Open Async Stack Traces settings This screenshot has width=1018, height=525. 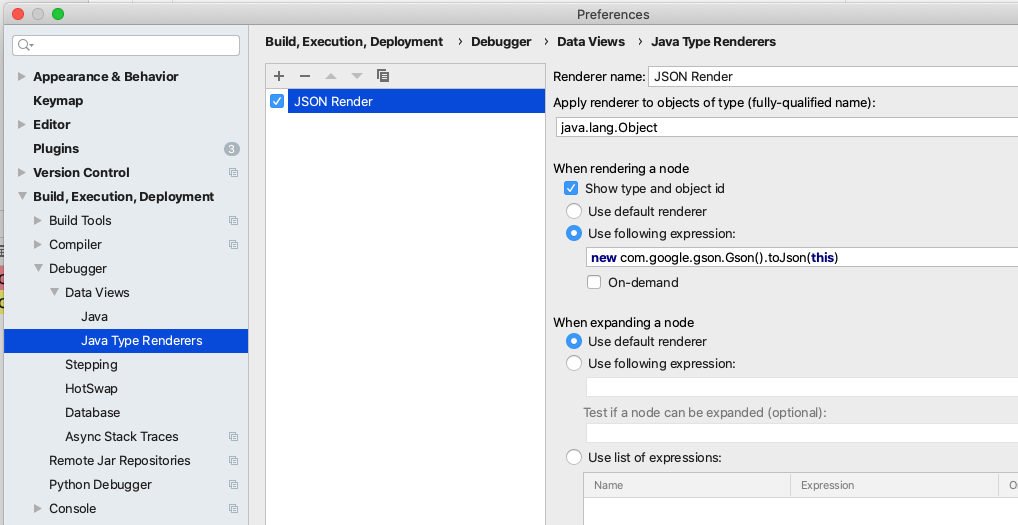pyautogui.click(x=121, y=437)
